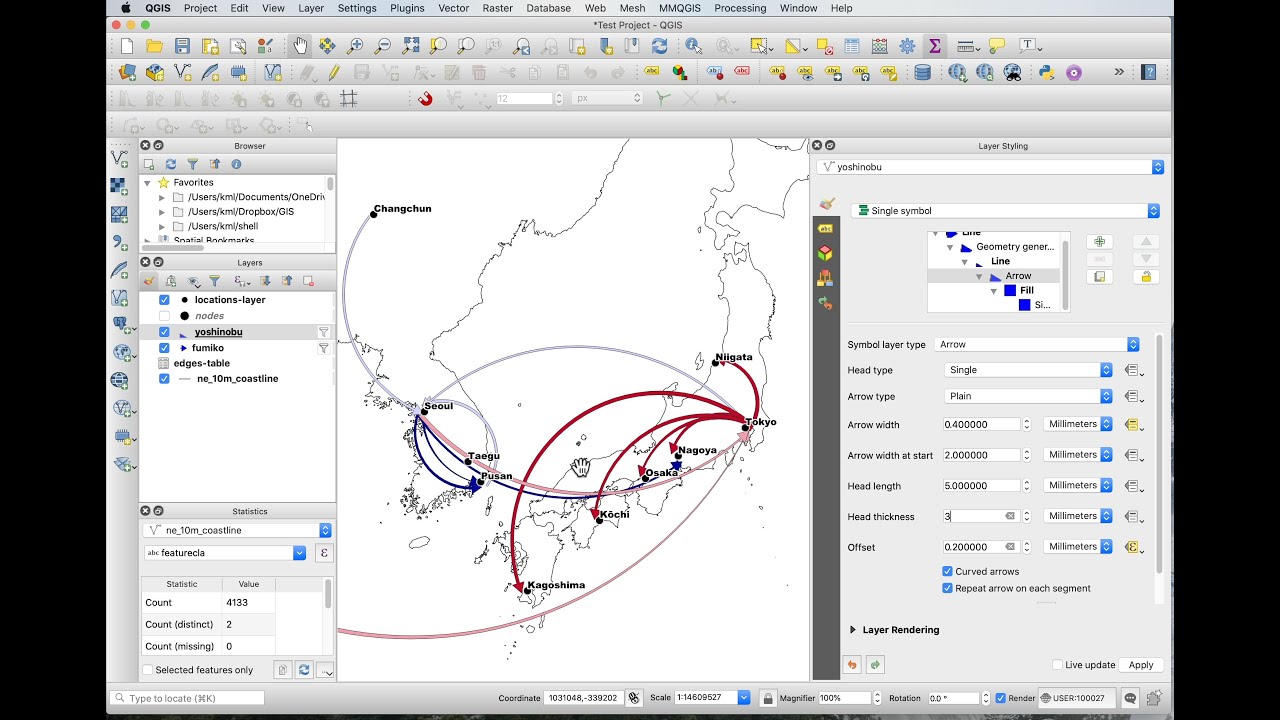This screenshot has height=720, width=1280.
Task: Activate the Pan Map hand tool
Action: tap(300, 46)
